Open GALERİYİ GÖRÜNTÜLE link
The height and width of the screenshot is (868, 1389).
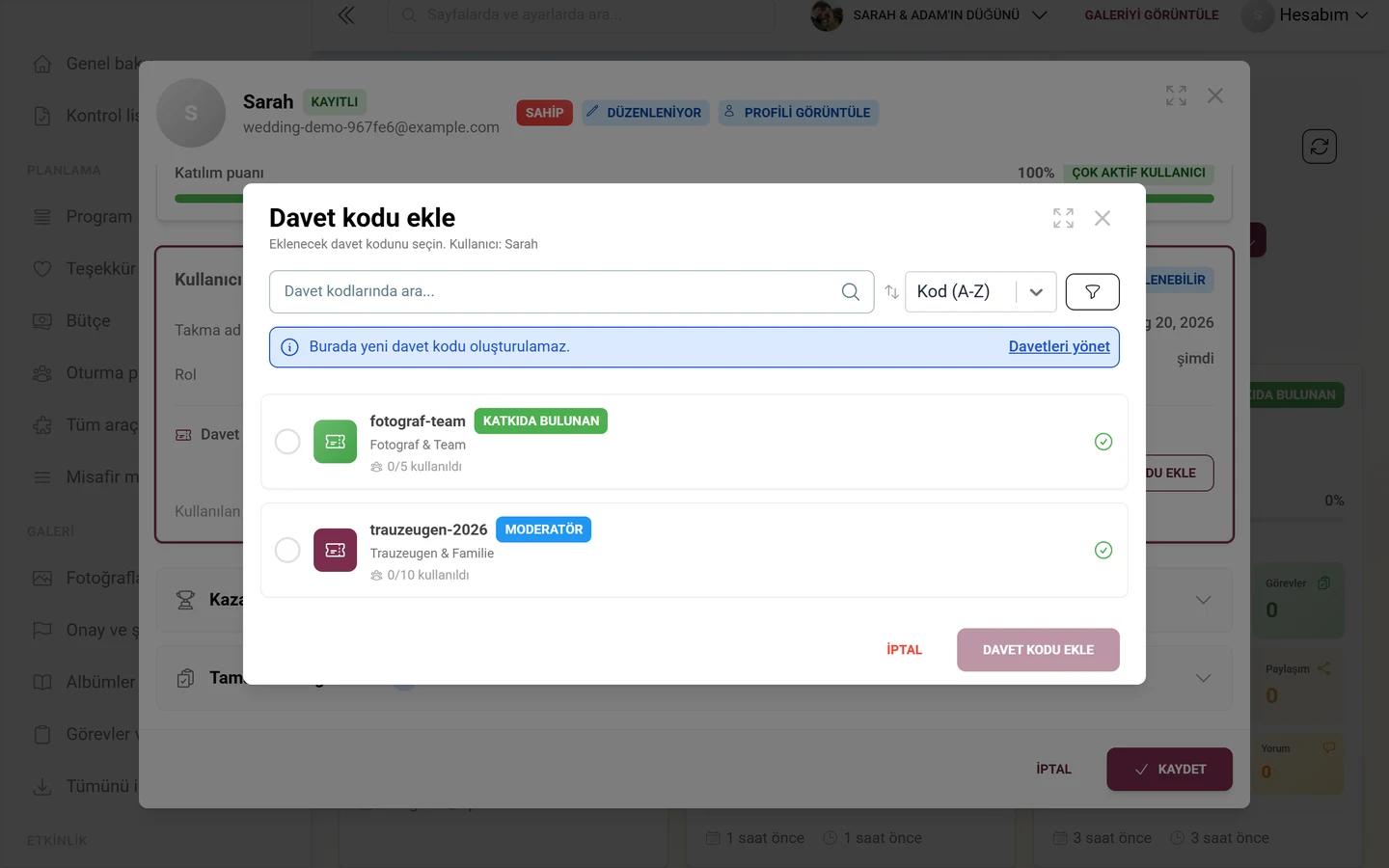coord(1152,15)
